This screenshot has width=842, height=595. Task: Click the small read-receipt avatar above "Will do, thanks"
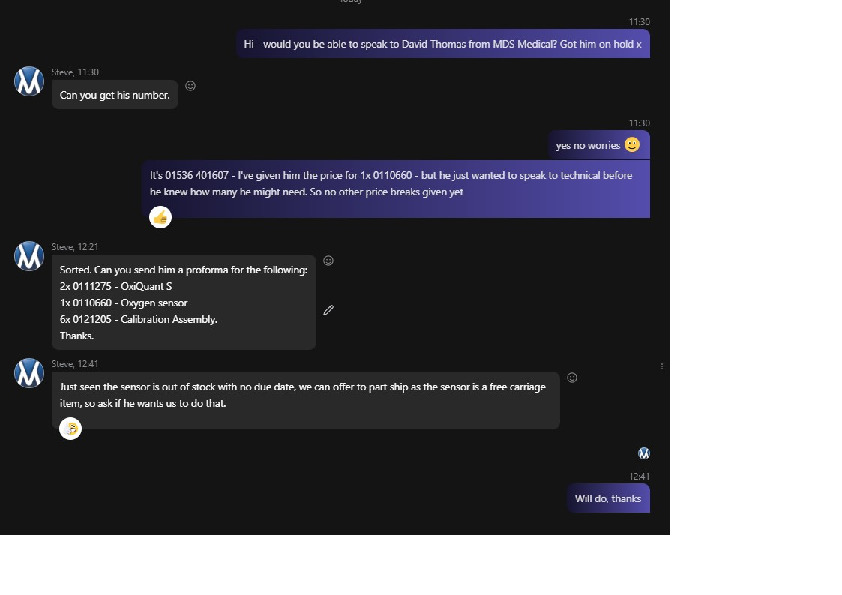click(644, 453)
